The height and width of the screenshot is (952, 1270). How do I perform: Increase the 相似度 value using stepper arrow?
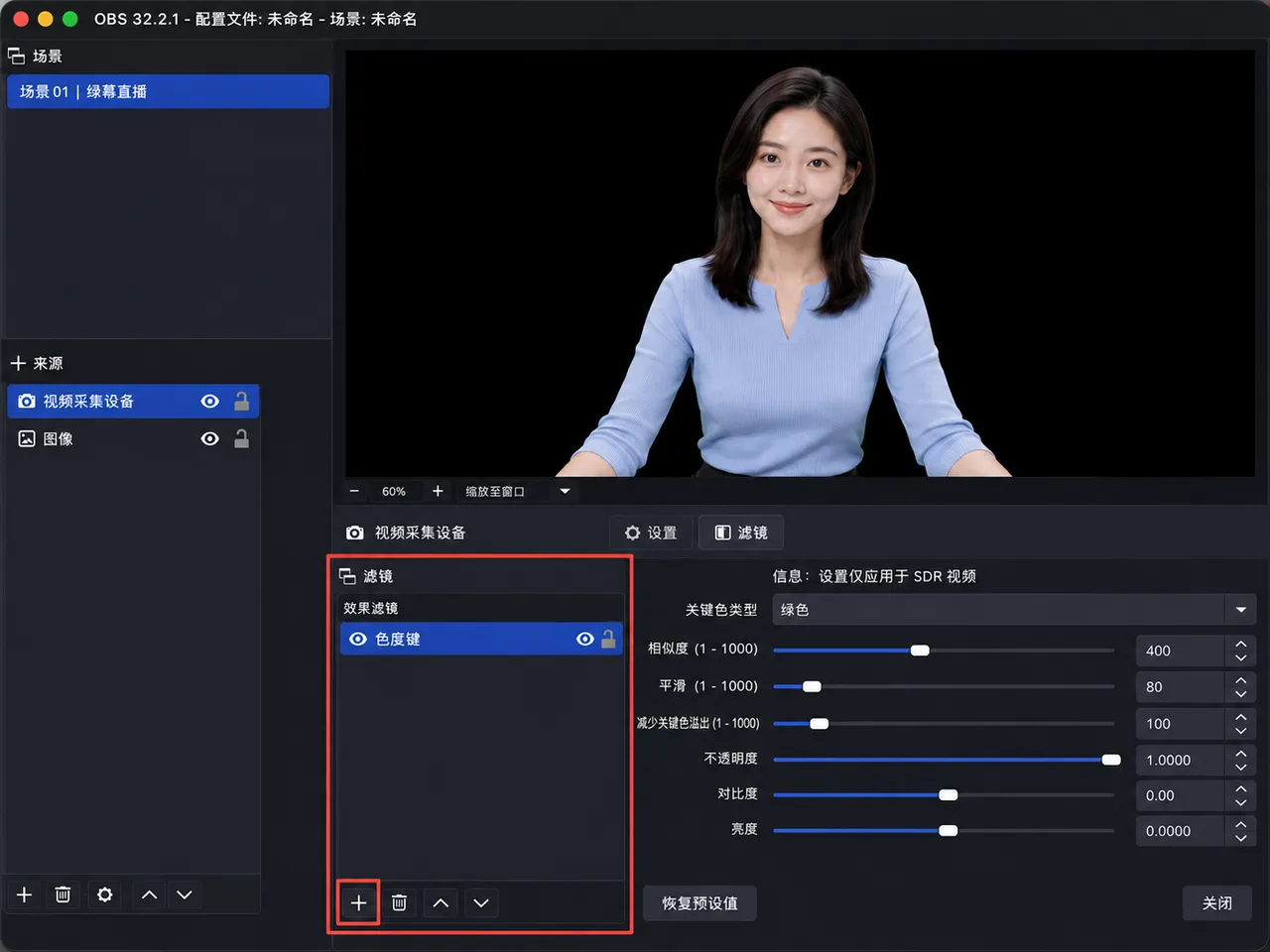pyautogui.click(x=1240, y=644)
